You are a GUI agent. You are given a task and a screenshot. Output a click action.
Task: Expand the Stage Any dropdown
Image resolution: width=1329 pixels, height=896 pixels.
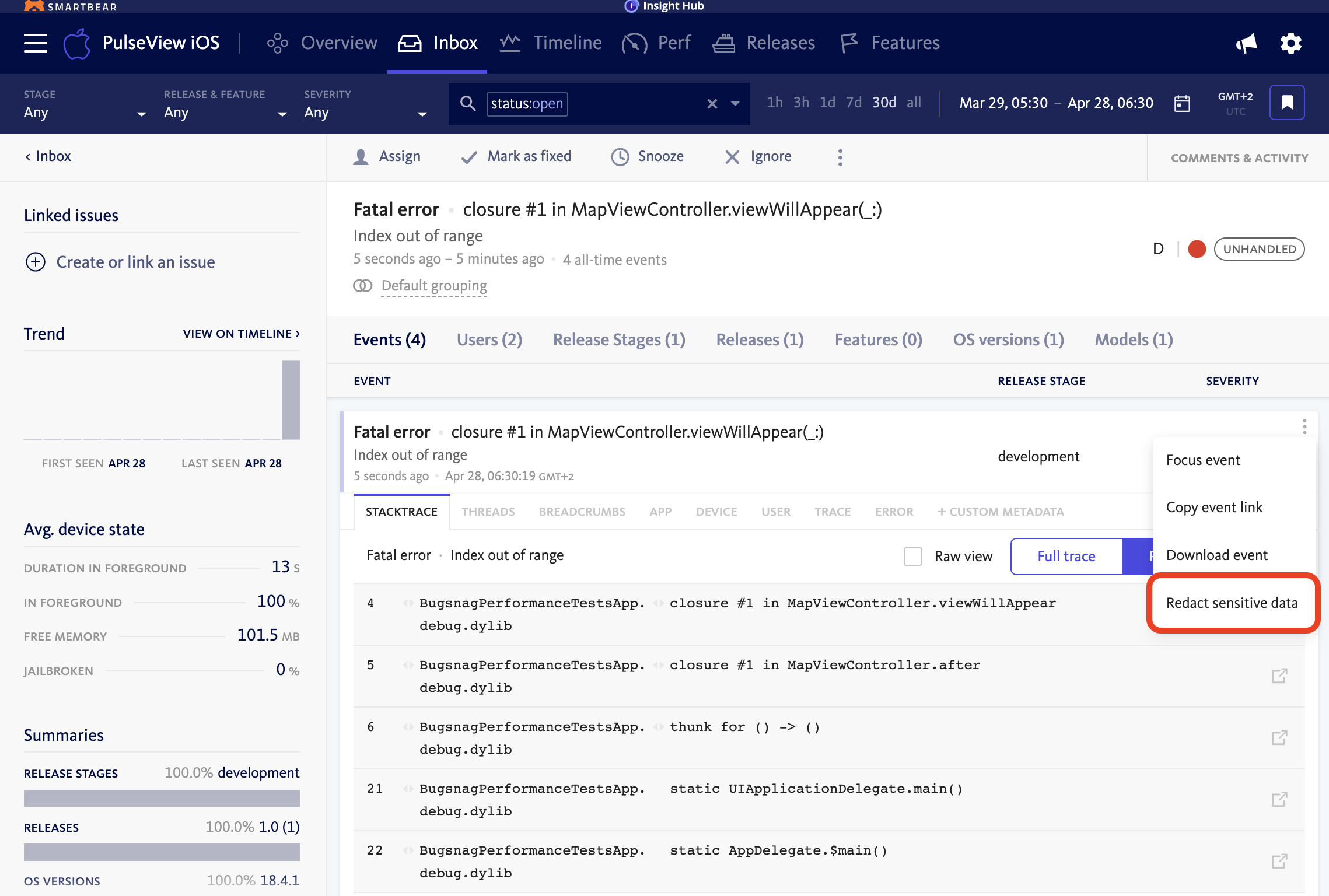click(85, 104)
